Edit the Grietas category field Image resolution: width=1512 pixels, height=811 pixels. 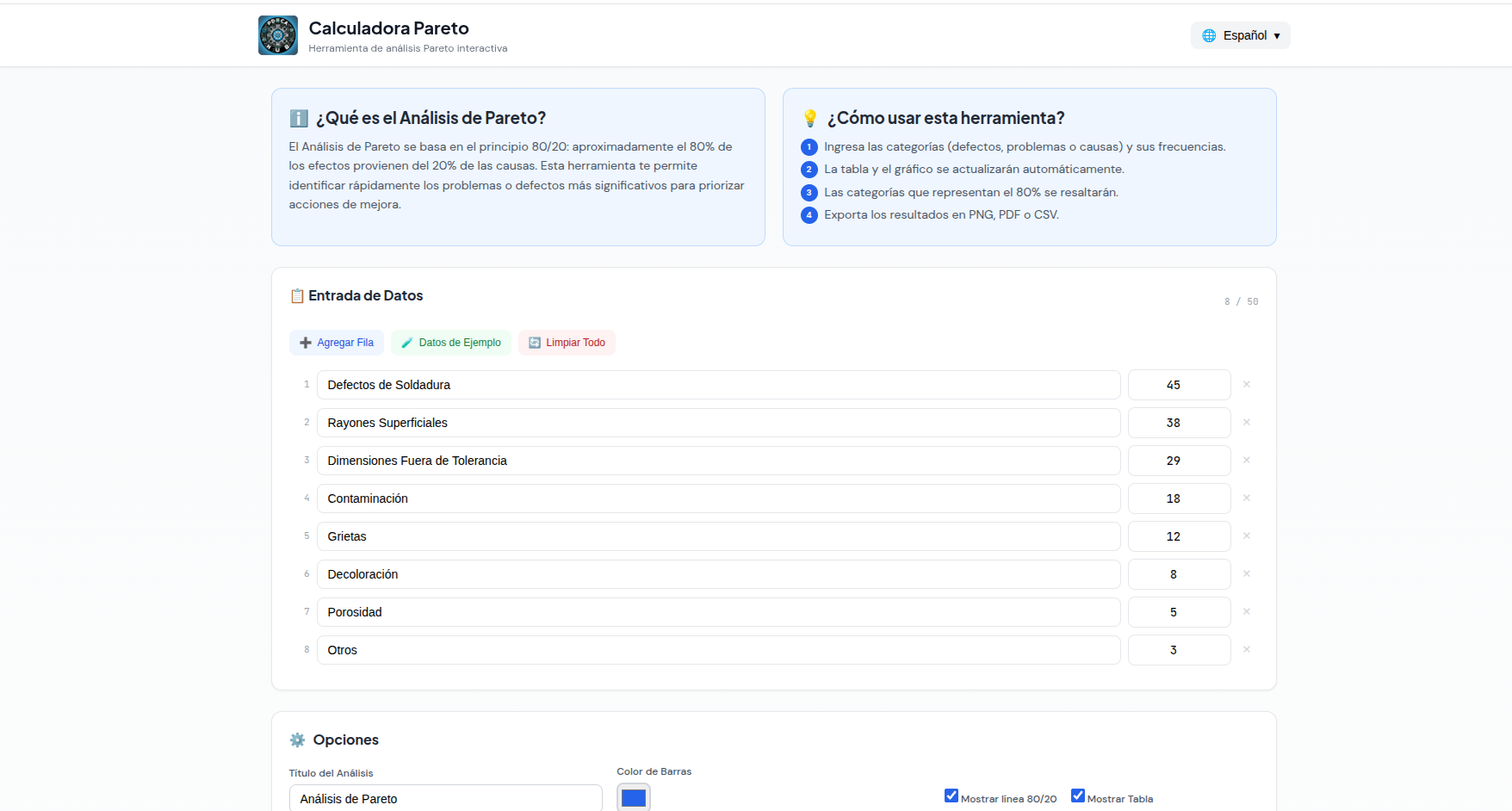[718, 536]
